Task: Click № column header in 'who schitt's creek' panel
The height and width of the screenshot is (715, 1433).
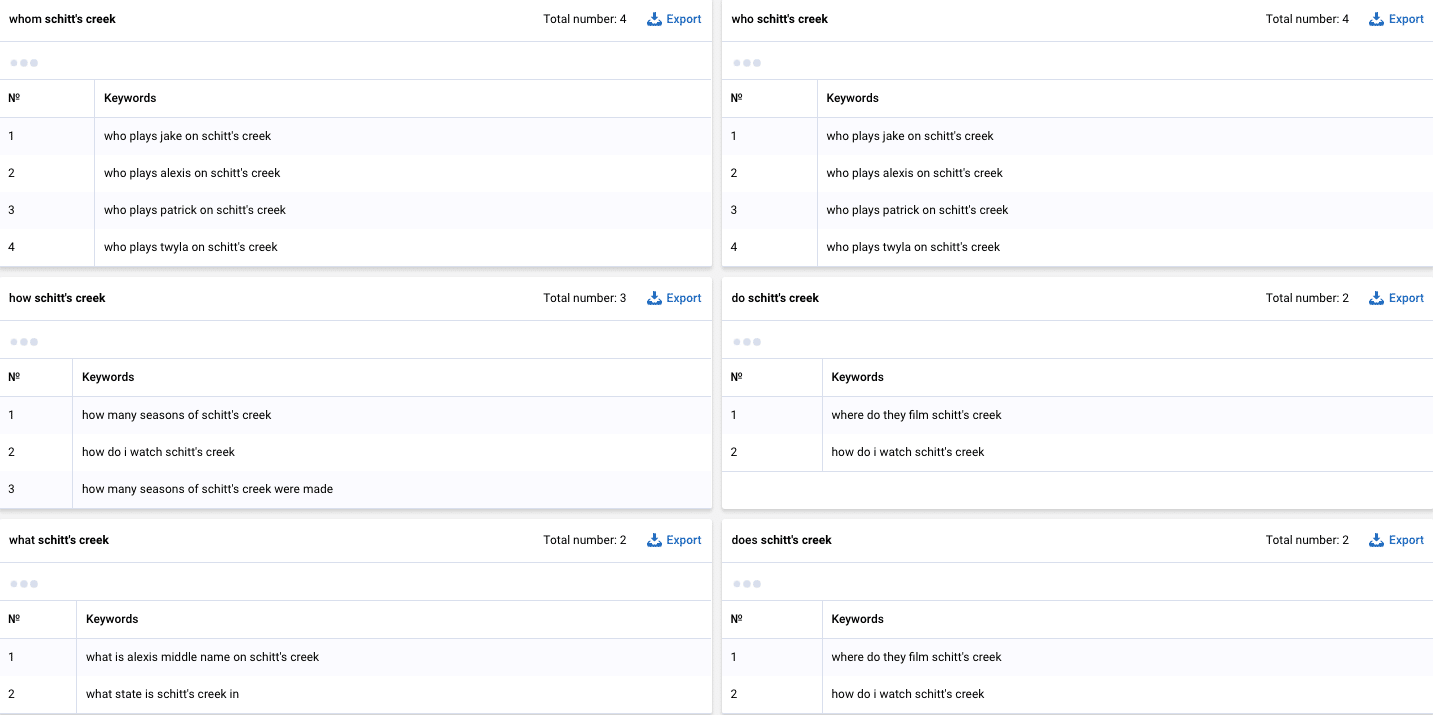Action: click(736, 98)
